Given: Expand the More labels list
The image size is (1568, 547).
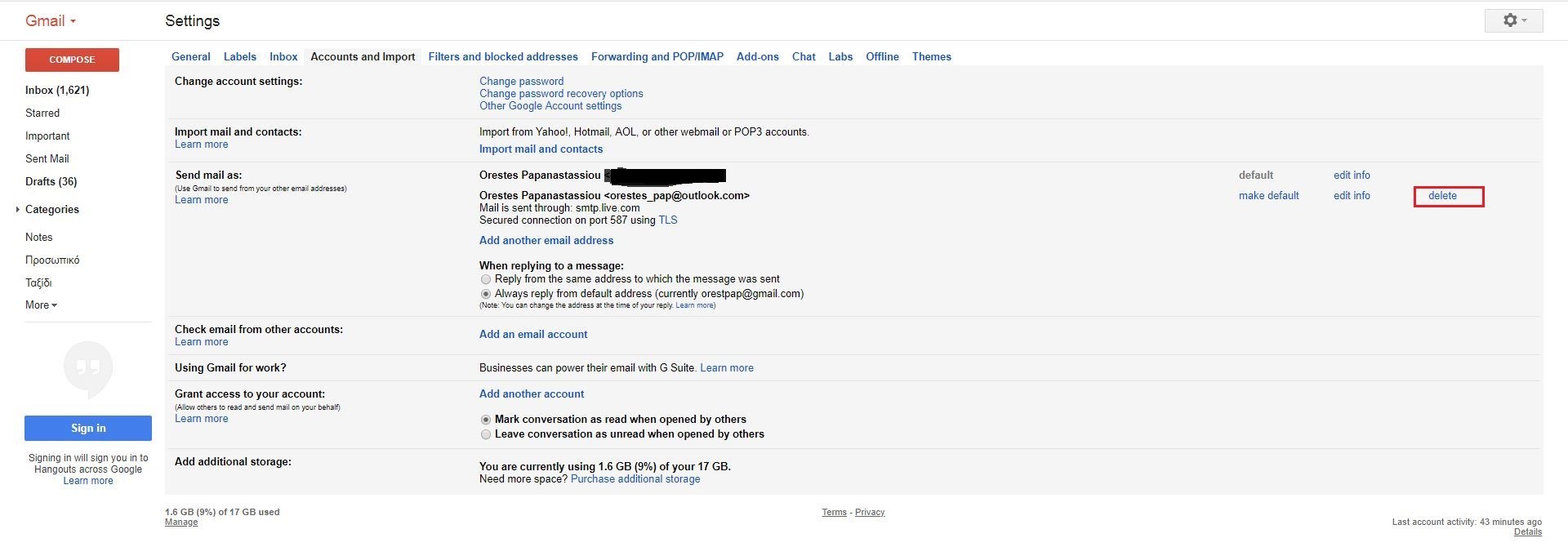Looking at the screenshot, I should (41, 305).
